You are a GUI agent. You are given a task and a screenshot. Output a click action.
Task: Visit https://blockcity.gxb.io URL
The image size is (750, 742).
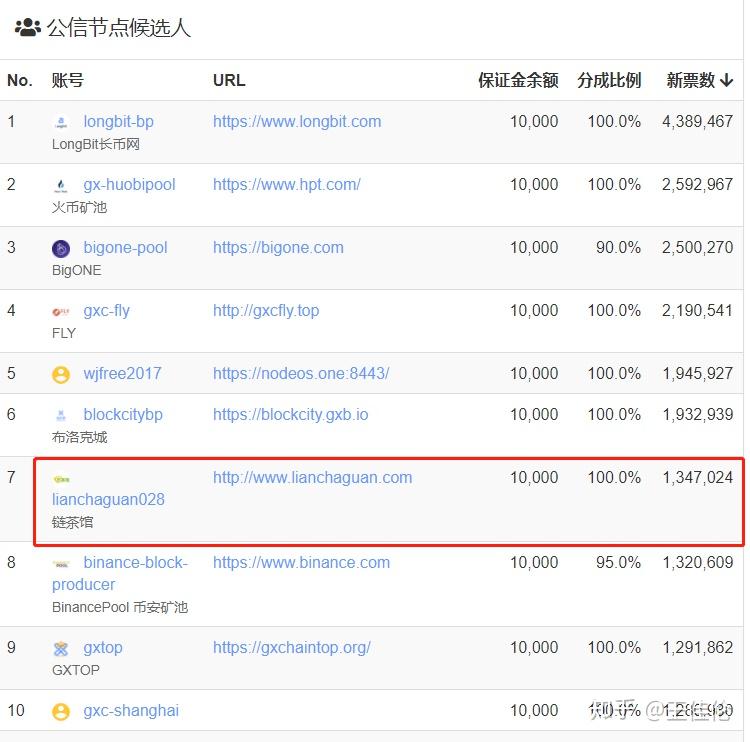point(291,415)
